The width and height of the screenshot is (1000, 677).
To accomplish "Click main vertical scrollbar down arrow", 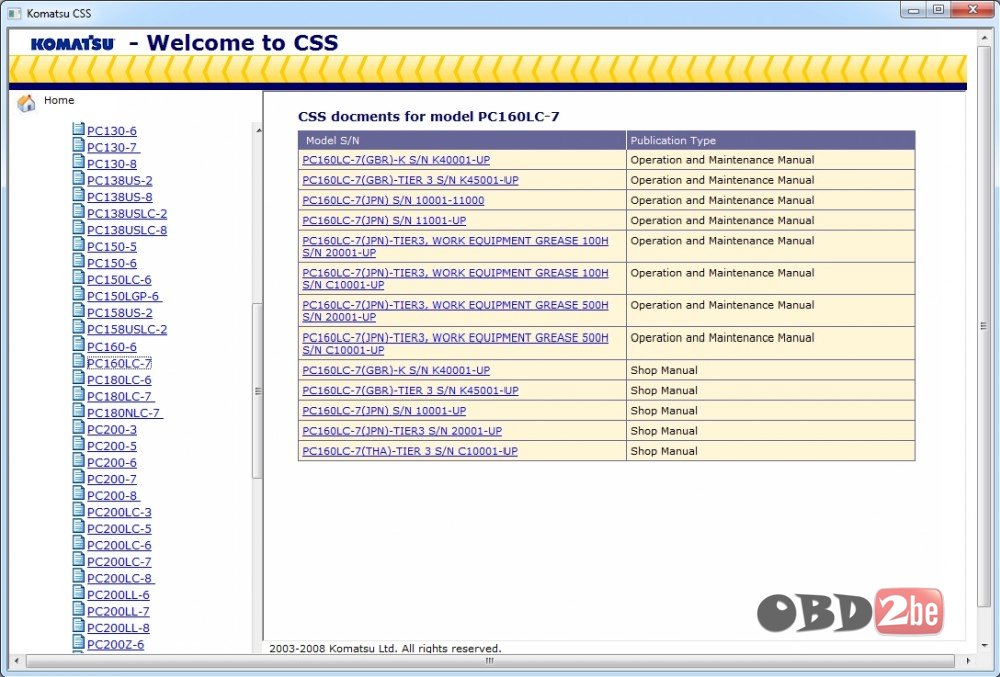I will tap(984, 644).
